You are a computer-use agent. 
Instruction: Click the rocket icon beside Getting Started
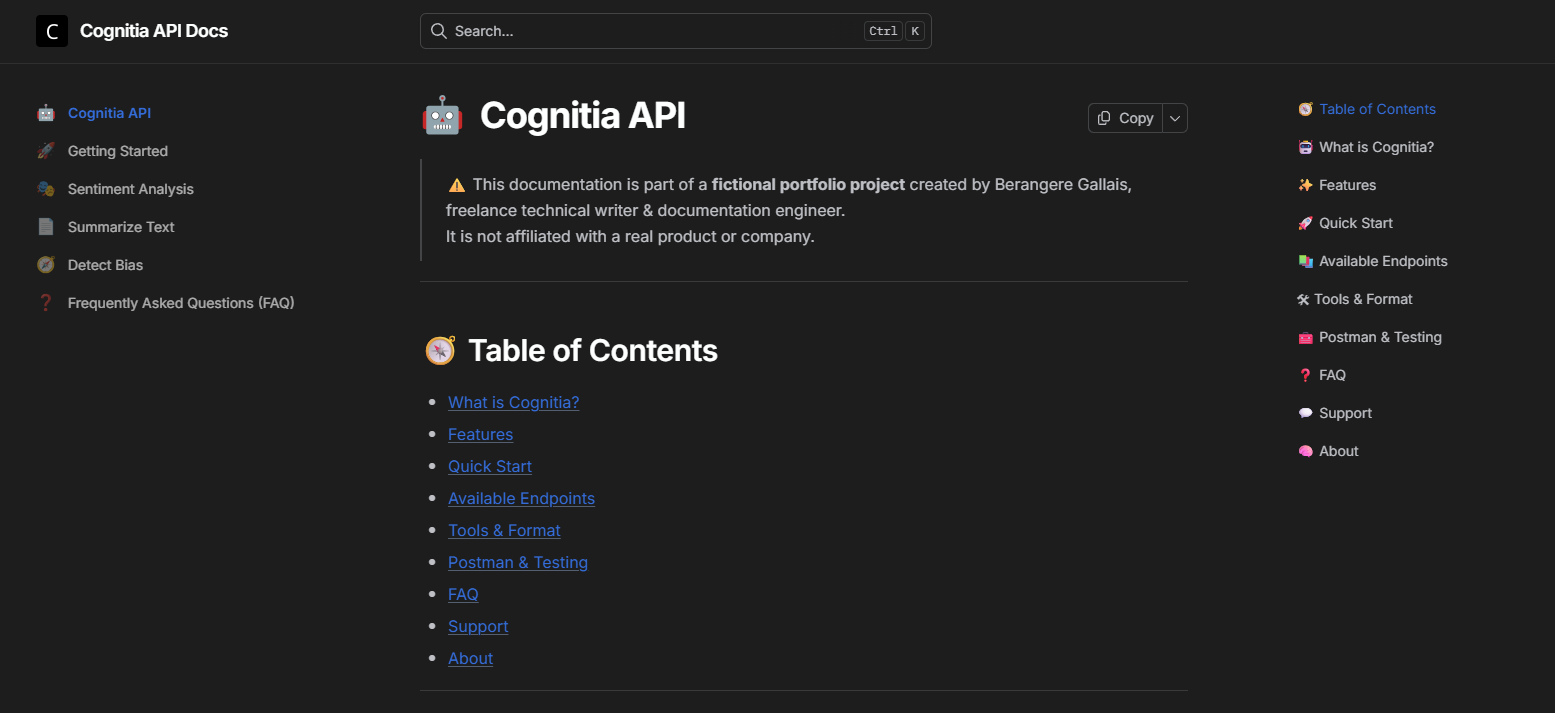45,151
